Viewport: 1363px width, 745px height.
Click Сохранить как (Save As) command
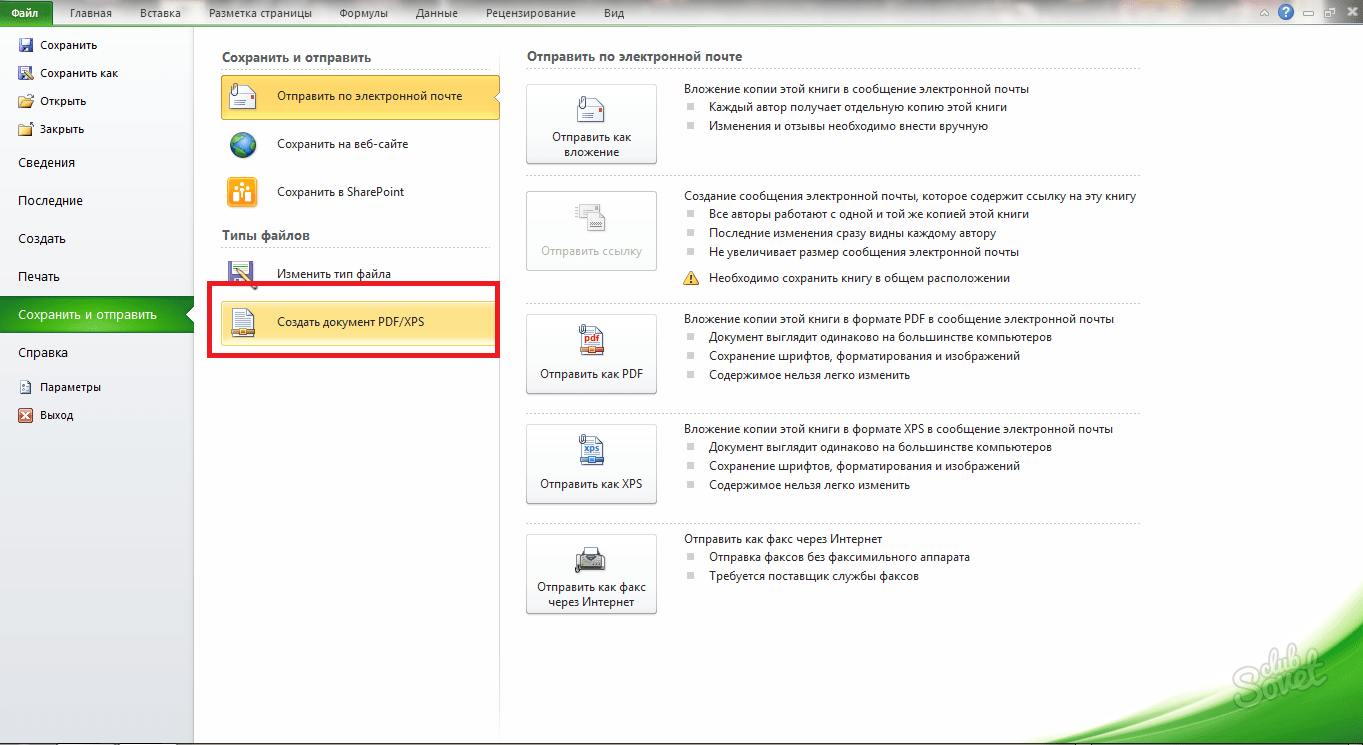pyautogui.click(x=78, y=73)
